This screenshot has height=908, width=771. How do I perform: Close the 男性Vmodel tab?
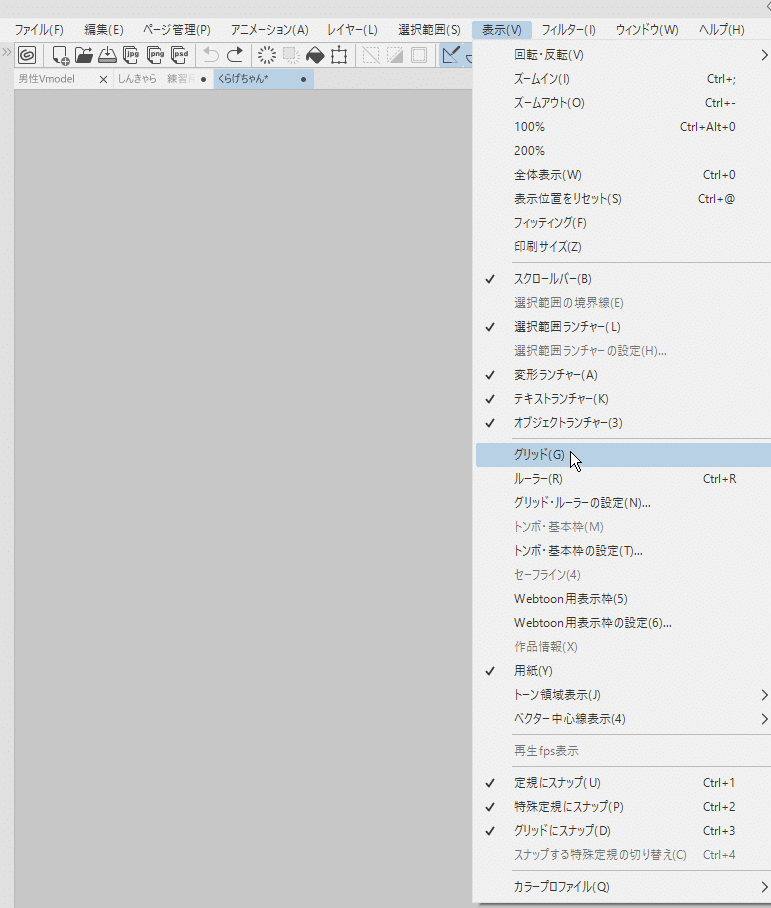coord(103,79)
